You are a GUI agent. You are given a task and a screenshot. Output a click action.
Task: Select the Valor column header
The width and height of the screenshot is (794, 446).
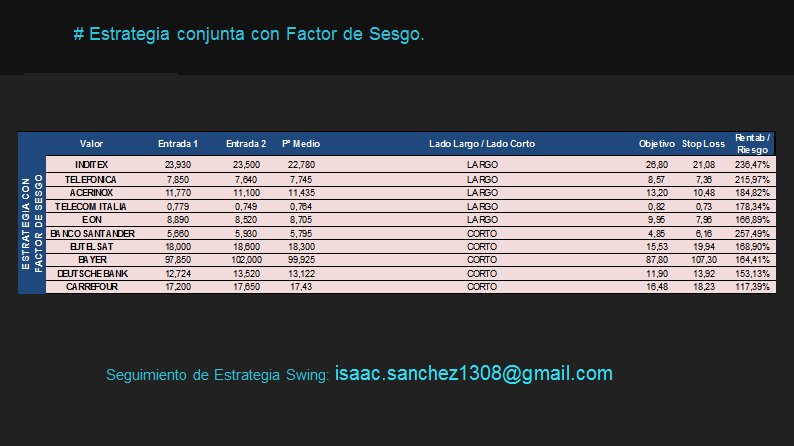pyautogui.click(x=91, y=144)
